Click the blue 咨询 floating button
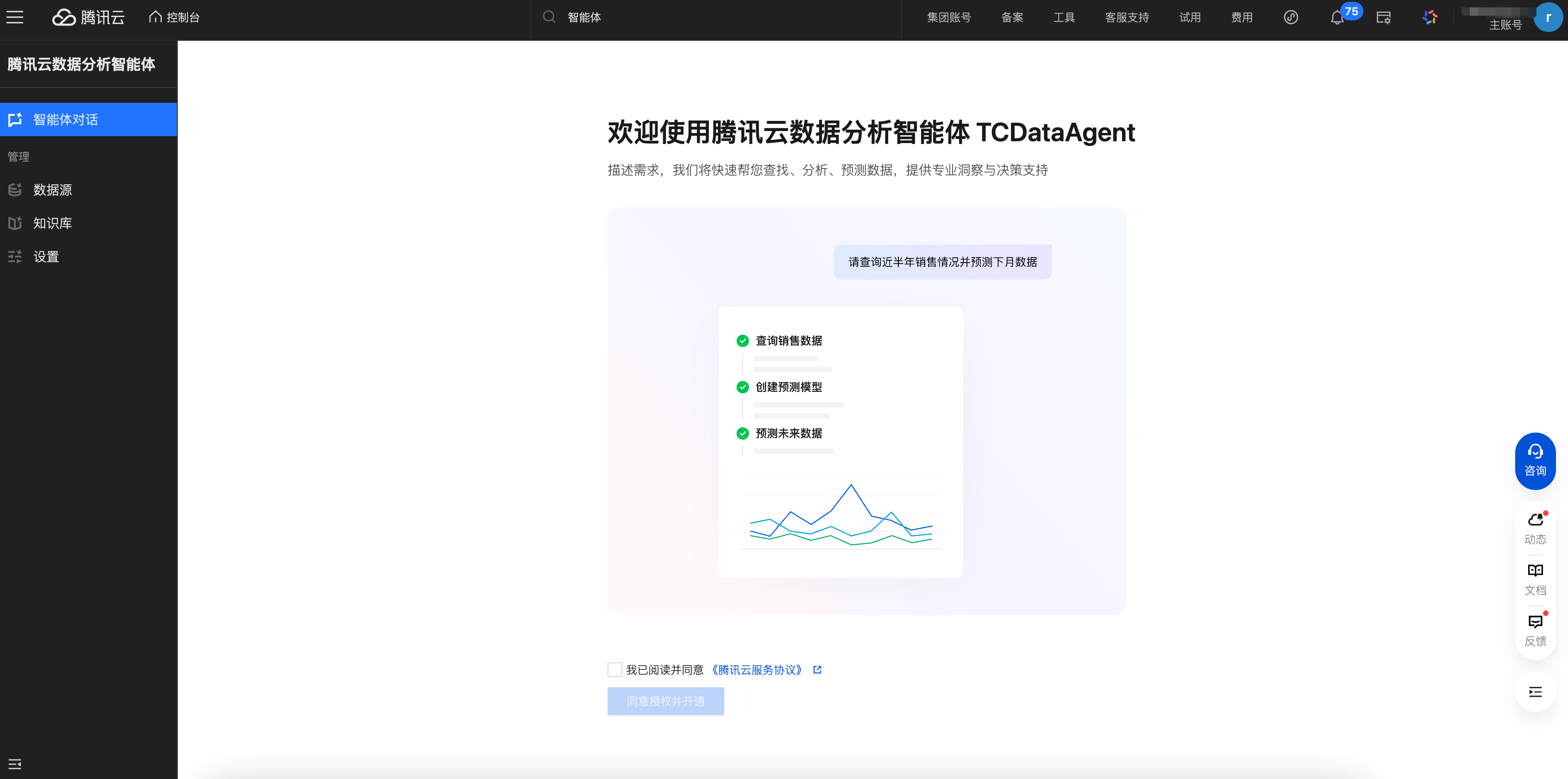Screen dimensions: 1568x779 1535,461
